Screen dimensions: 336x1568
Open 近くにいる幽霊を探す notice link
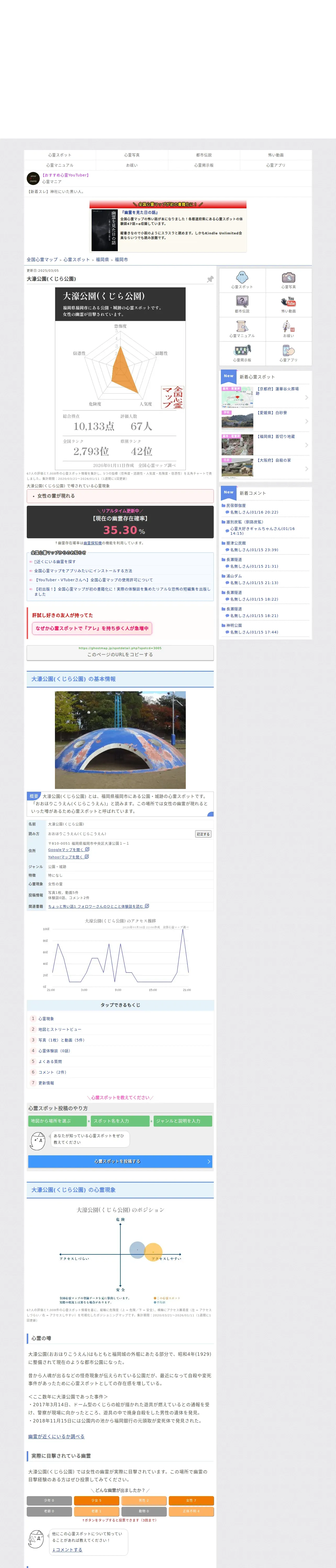pyautogui.click(x=55, y=562)
